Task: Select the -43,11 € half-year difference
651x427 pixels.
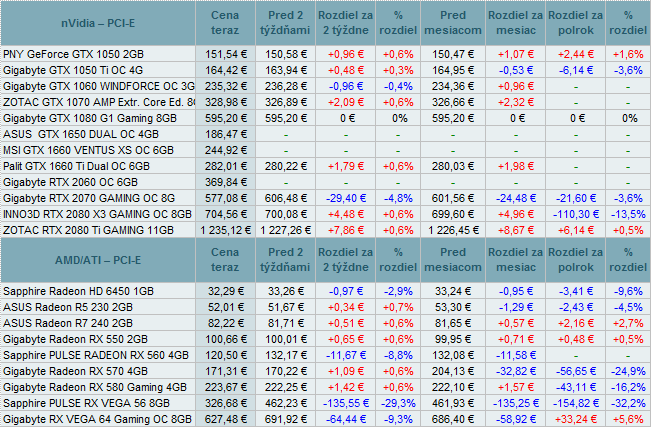Action: [576, 387]
